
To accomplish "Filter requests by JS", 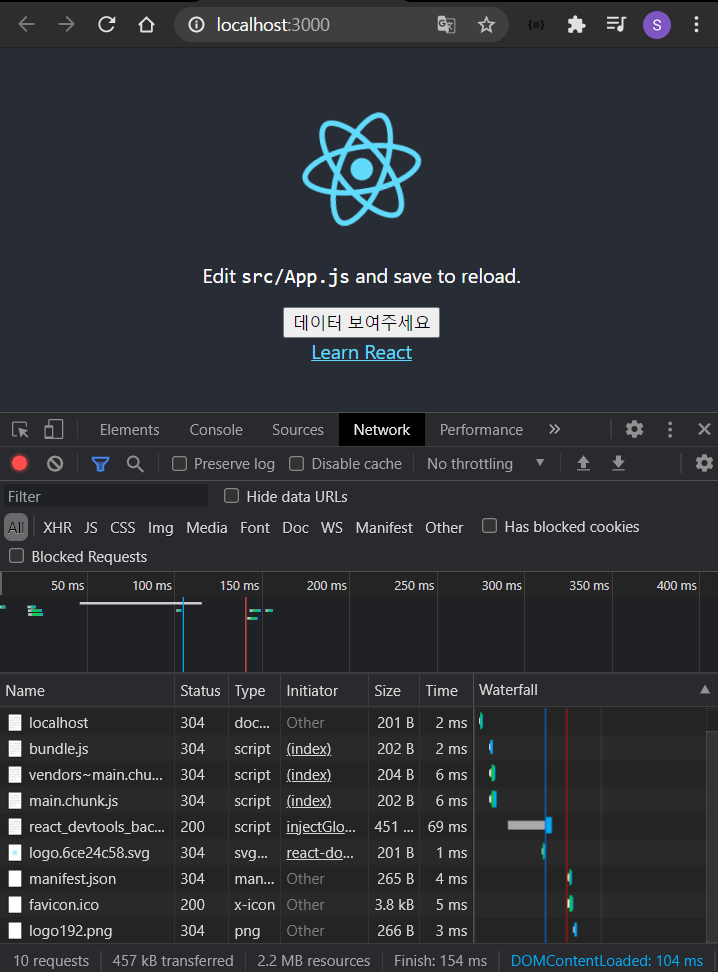I will click(x=91, y=528).
